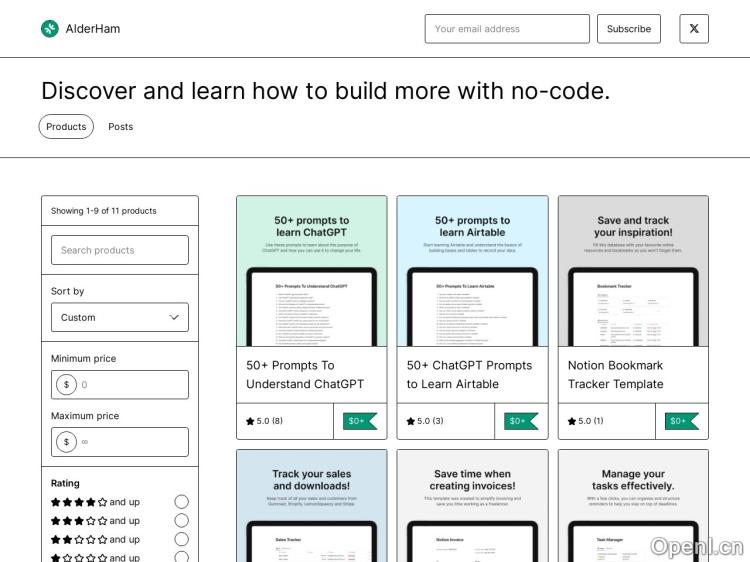
Task: Switch to the Posts tab
Action: pos(121,127)
